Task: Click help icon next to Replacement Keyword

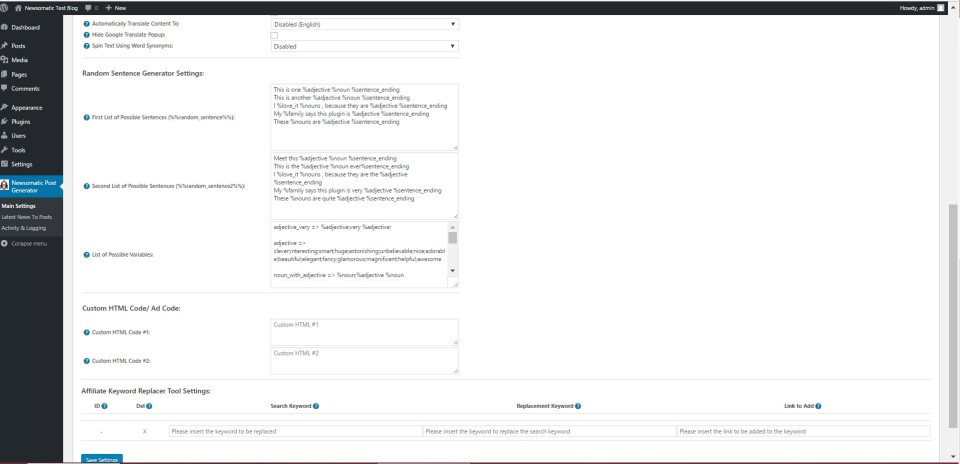Action: click(x=578, y=406)
